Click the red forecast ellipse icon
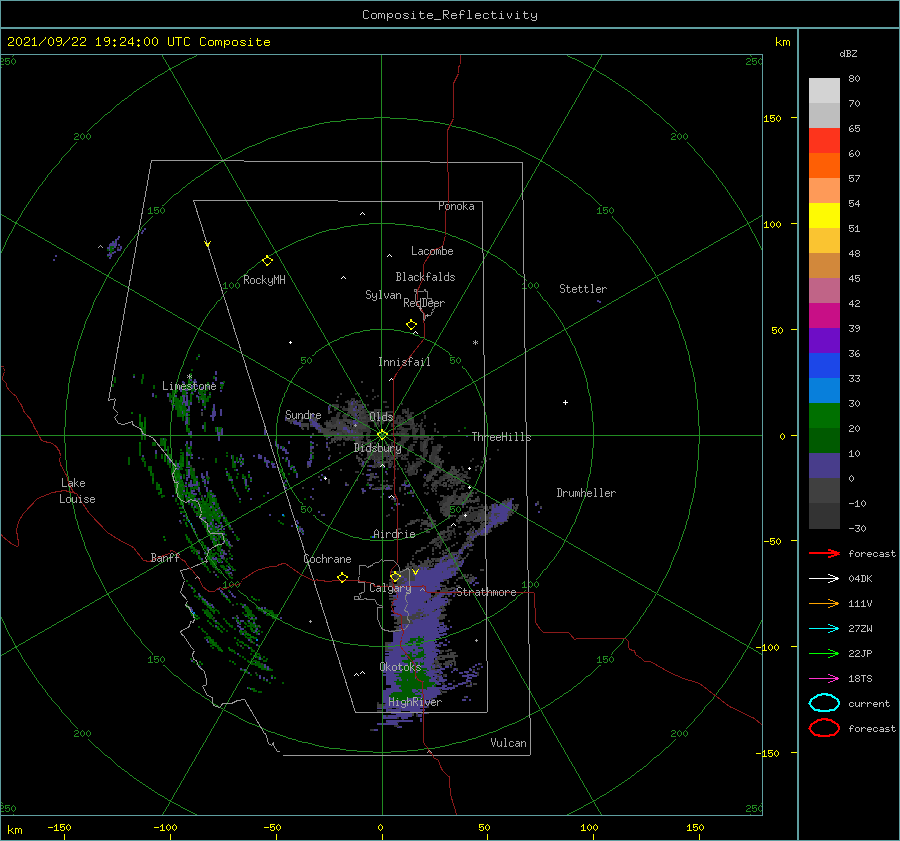900x841 pixels. coord(824,728)
